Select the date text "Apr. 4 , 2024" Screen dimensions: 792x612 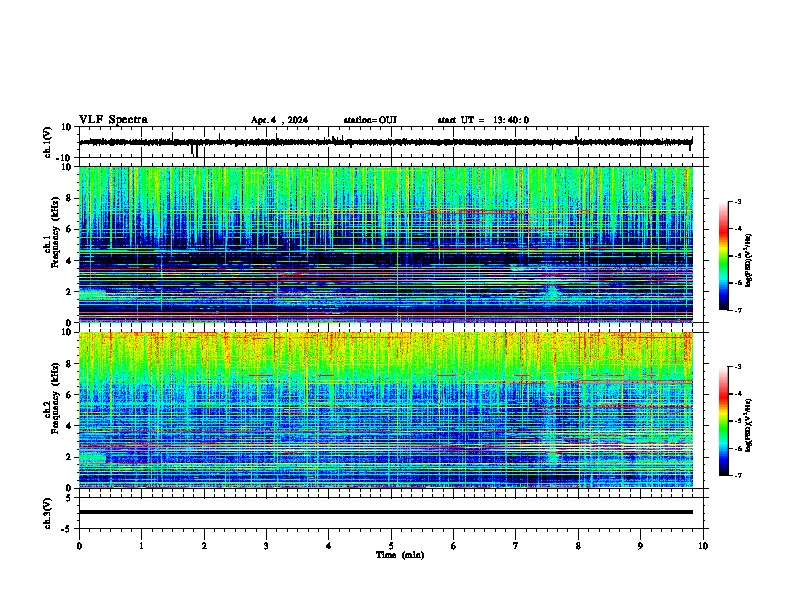pyautogui.click(x=279, y=120)
